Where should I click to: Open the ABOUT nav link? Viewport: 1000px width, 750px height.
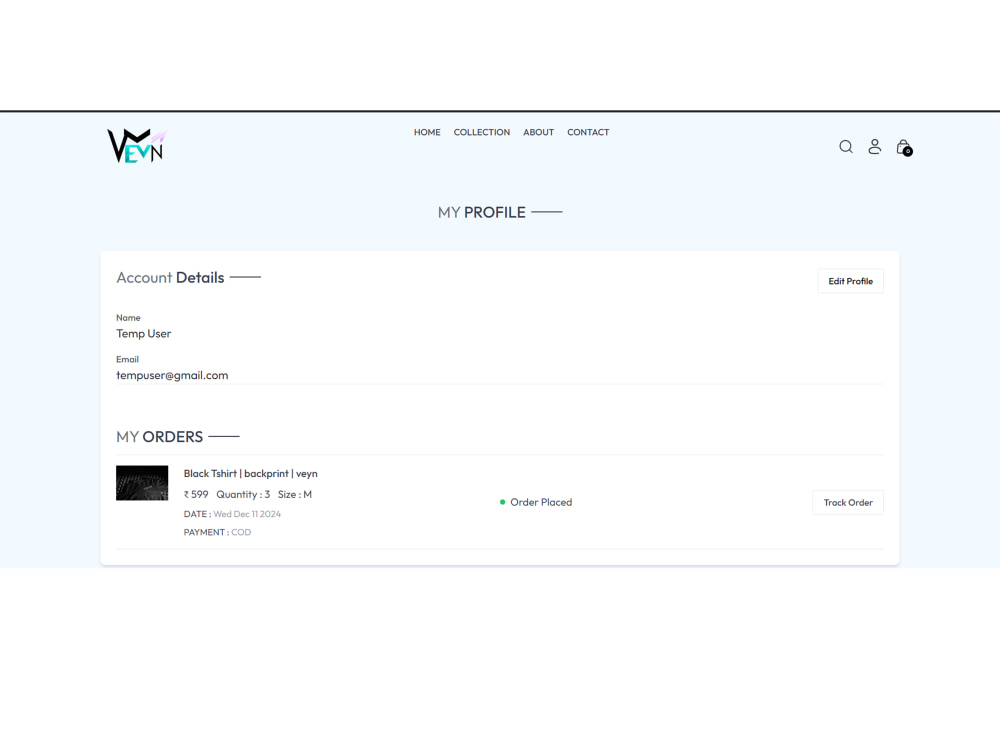point(538,132)
